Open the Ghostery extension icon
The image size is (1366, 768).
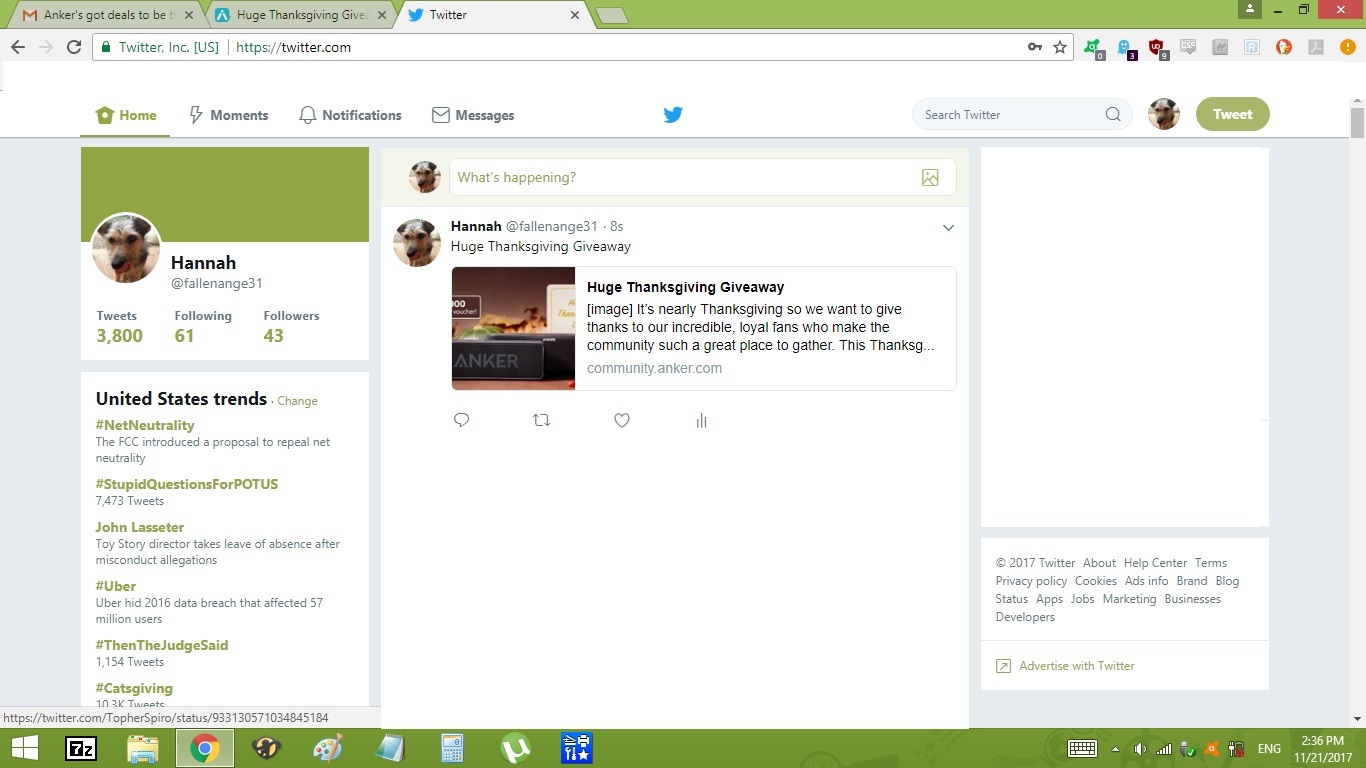(x=1125, y=48)
